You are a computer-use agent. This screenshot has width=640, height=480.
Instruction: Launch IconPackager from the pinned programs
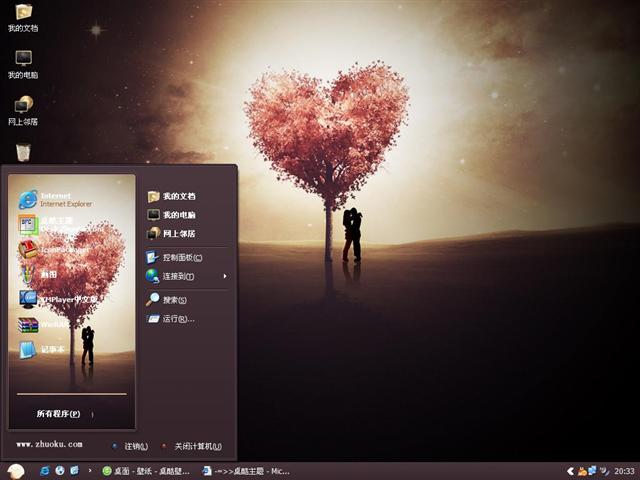point(55,249)
